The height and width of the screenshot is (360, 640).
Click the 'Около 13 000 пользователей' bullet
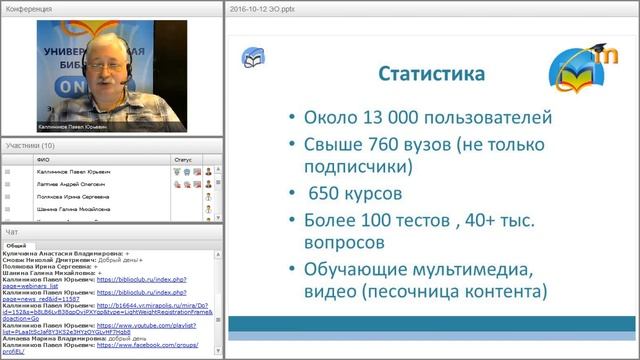coord(428,118)
